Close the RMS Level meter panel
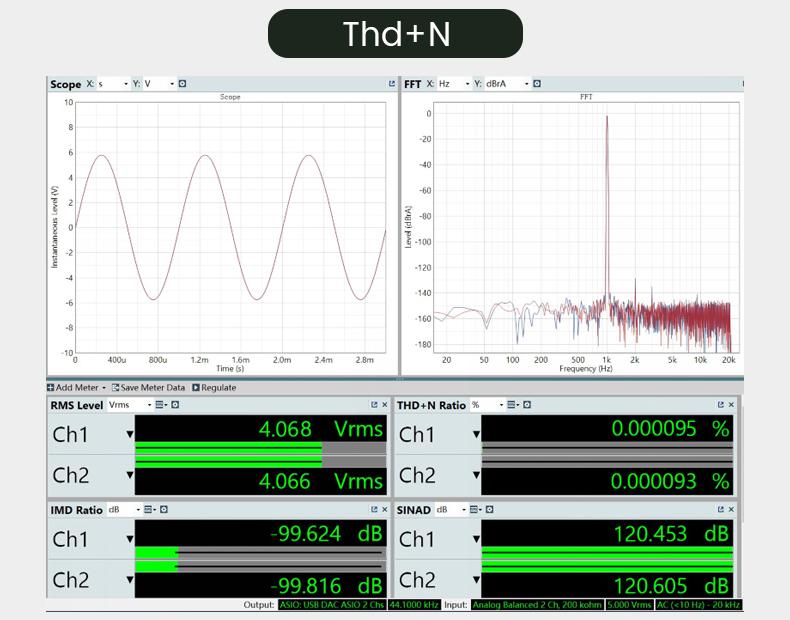Viewport: 790px width, 620px height. pyautogui.click(x=384, y=405)
